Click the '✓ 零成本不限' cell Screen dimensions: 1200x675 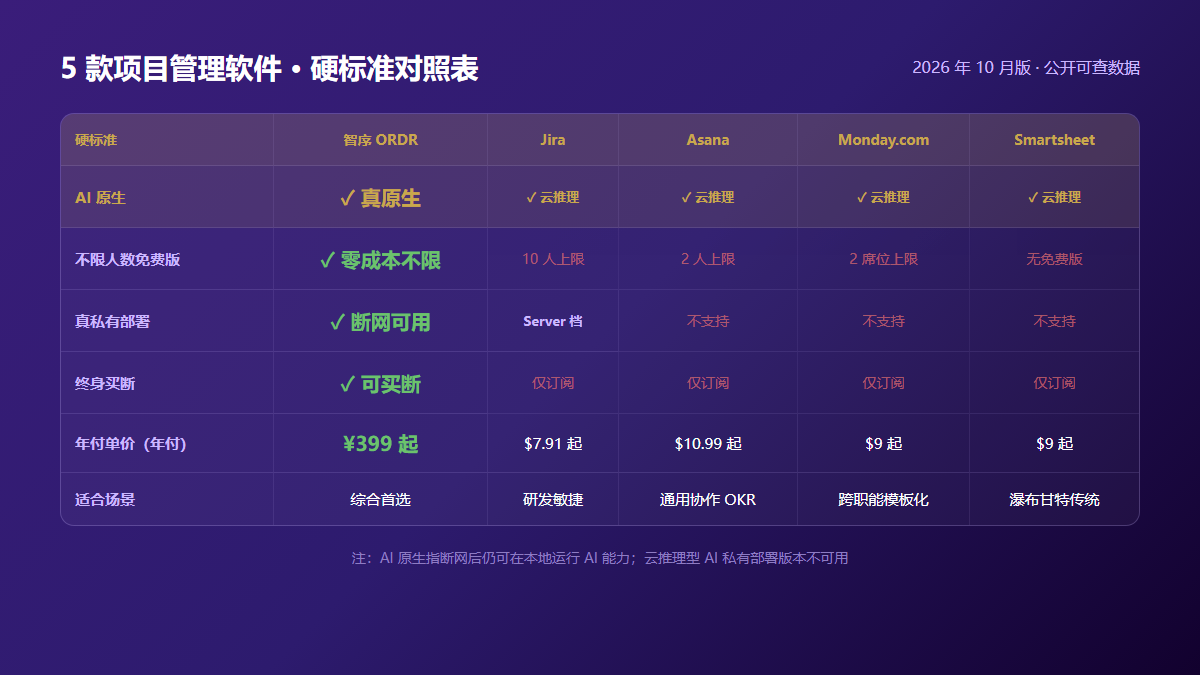tap(380, 260)
